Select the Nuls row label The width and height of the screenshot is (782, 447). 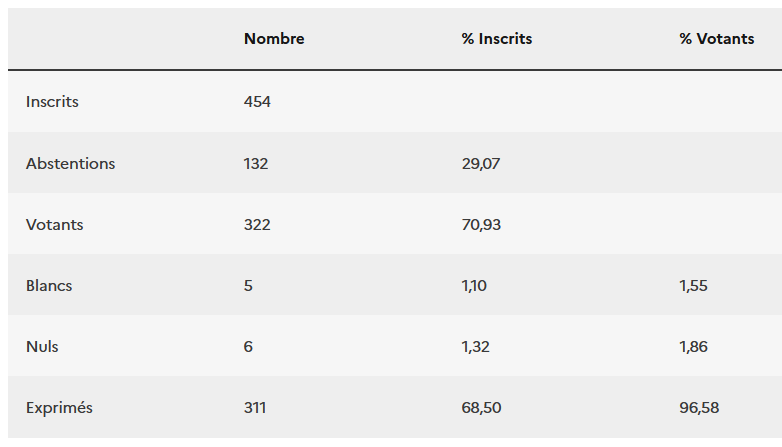coord(42,346)
